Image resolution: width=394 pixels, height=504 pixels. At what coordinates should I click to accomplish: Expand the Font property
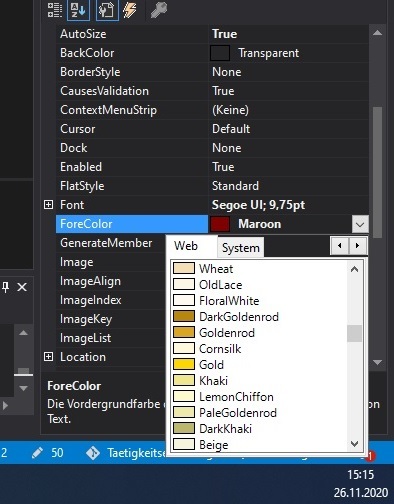point(48,205)
